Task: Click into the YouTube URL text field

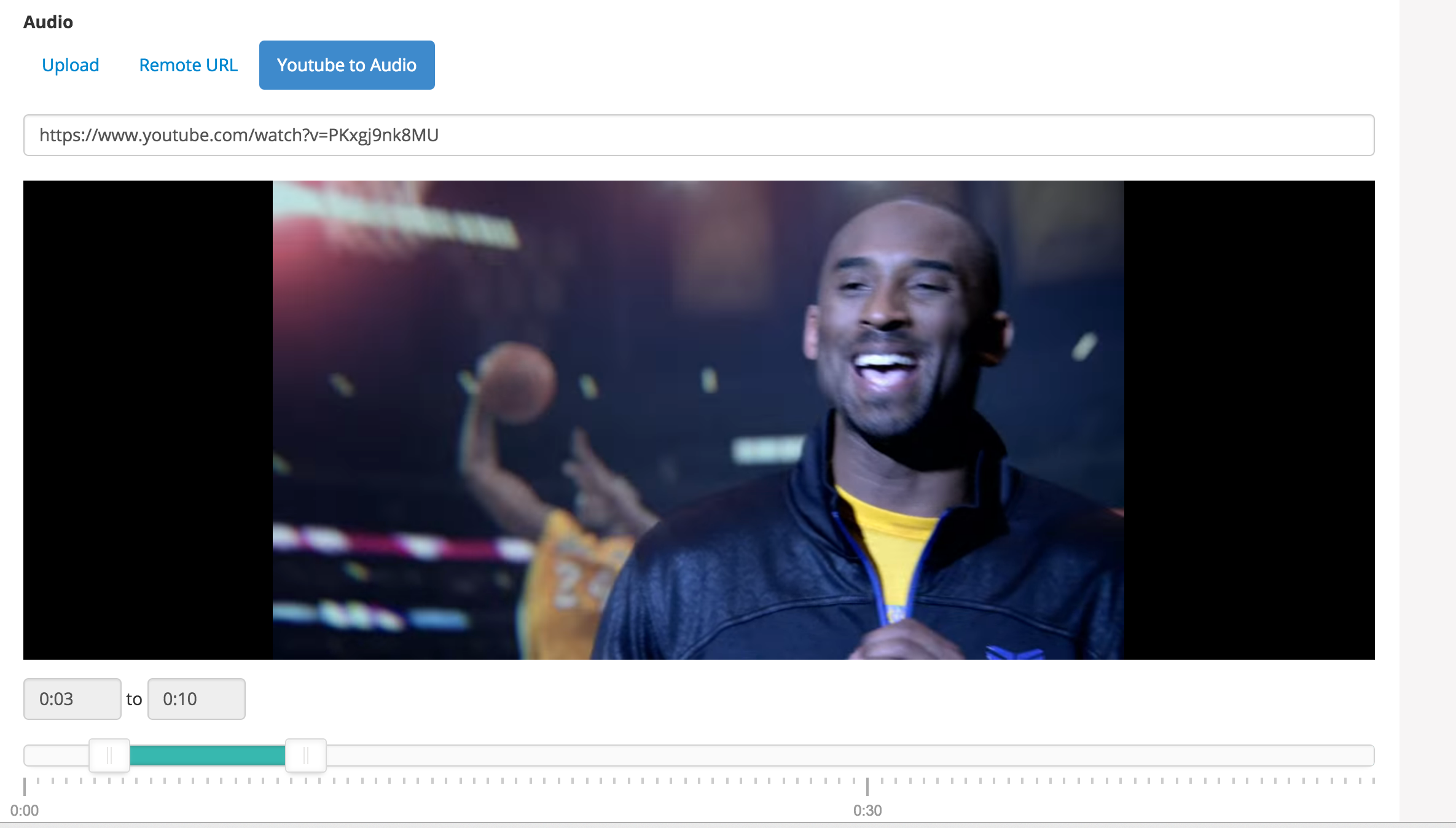Action: [699, 135]
